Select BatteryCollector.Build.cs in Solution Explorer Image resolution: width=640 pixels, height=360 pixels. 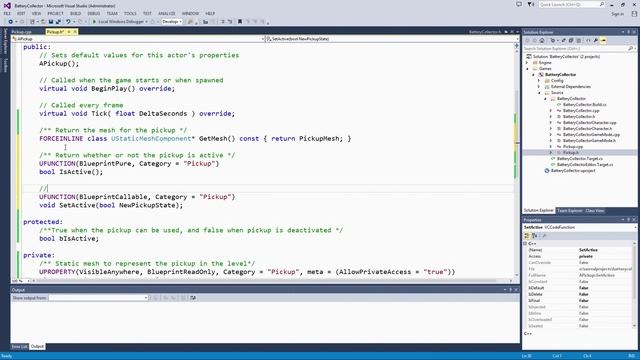(x=584, y=104)
